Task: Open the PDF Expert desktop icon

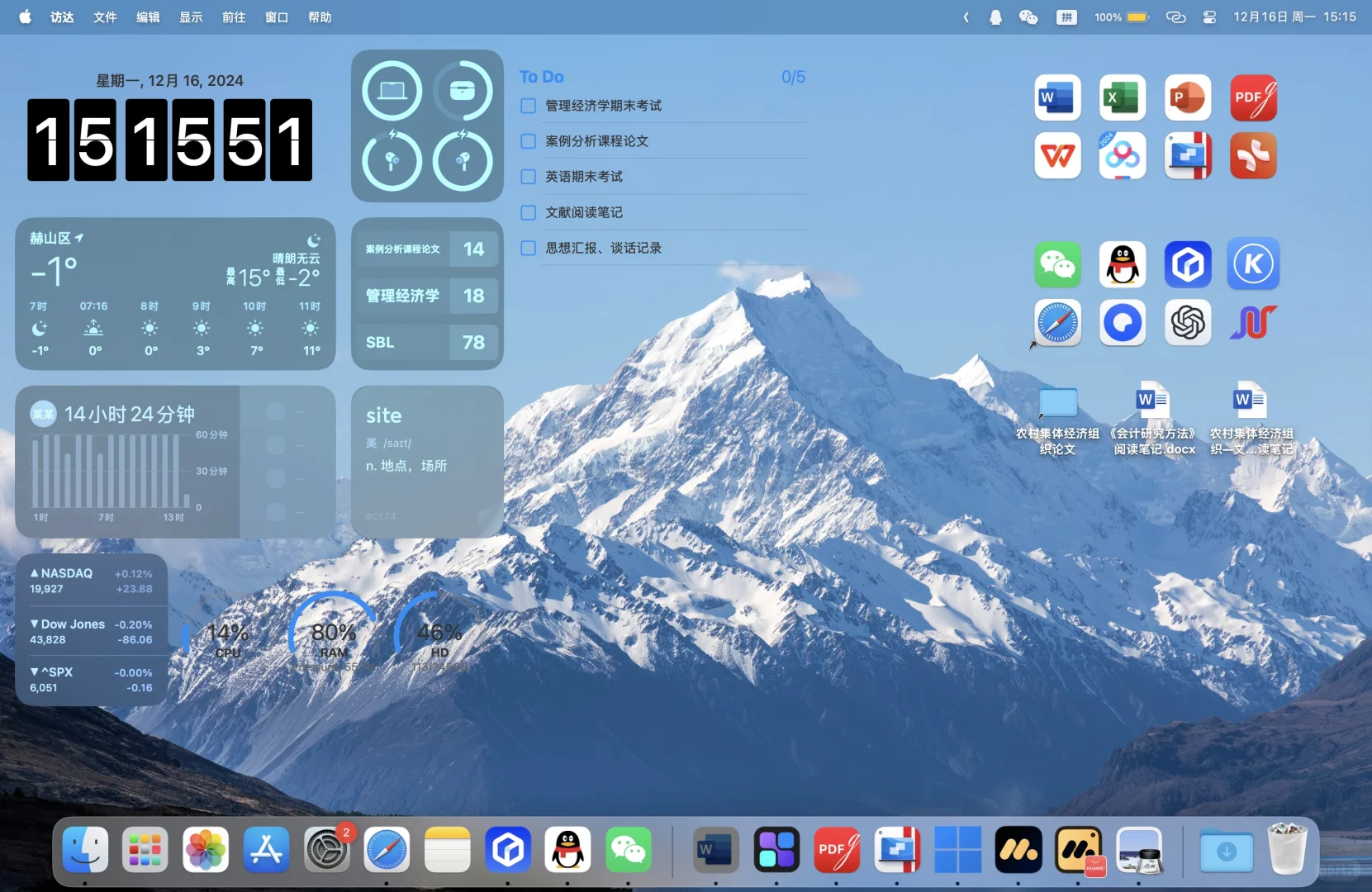Action: [x=1253, y=98]
